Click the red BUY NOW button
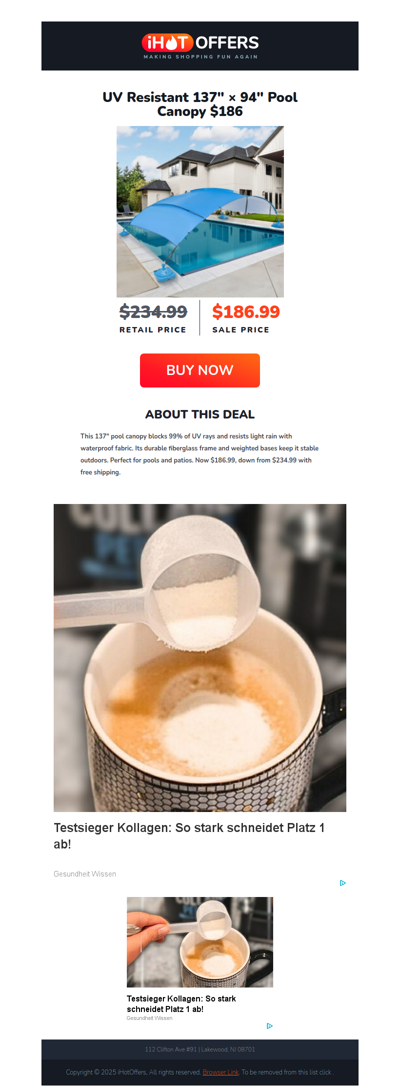The image size is (400, 1086). (x=200, y=371)
